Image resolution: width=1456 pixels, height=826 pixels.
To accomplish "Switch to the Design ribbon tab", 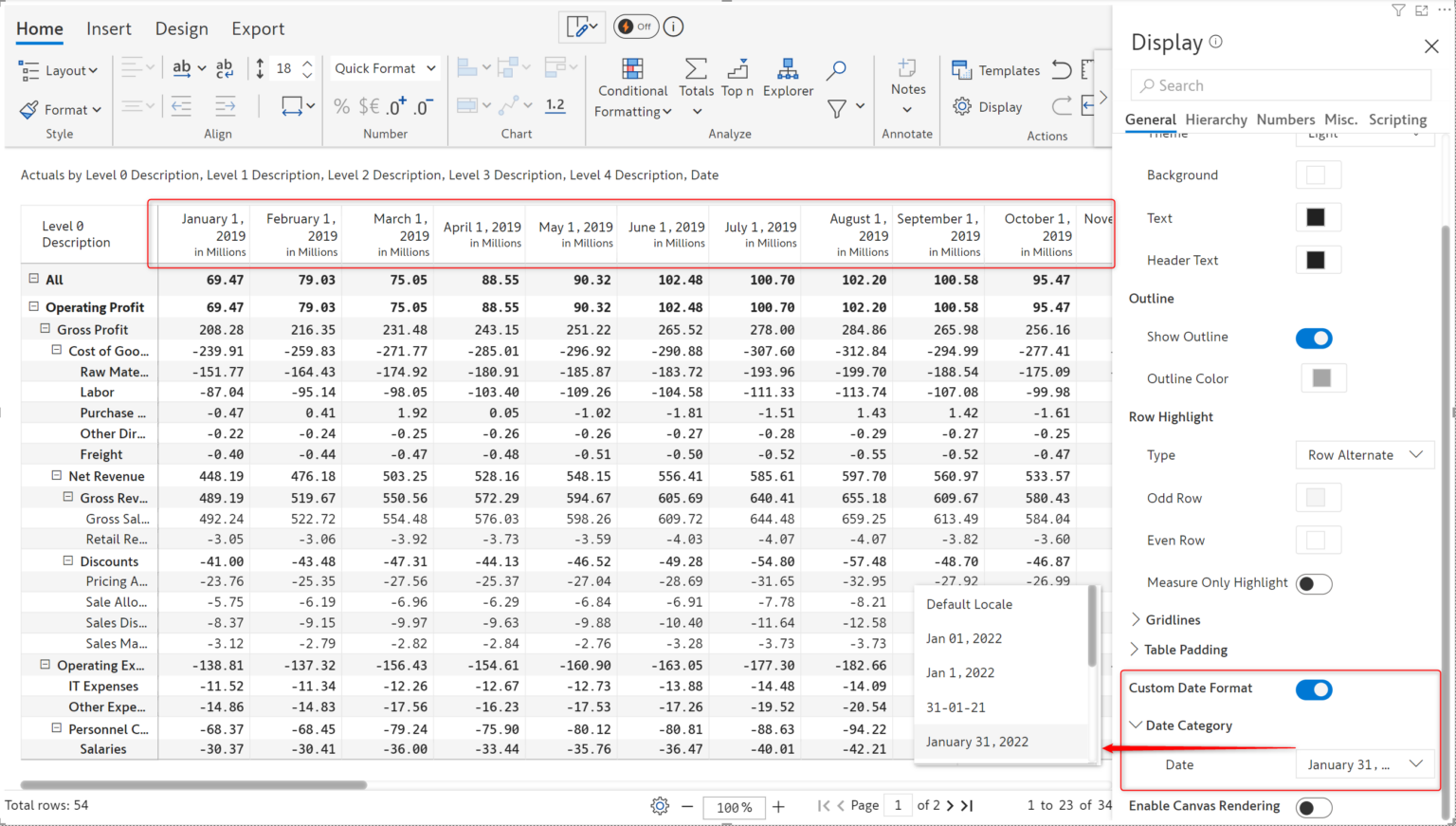I will click(x=182, y=28).
